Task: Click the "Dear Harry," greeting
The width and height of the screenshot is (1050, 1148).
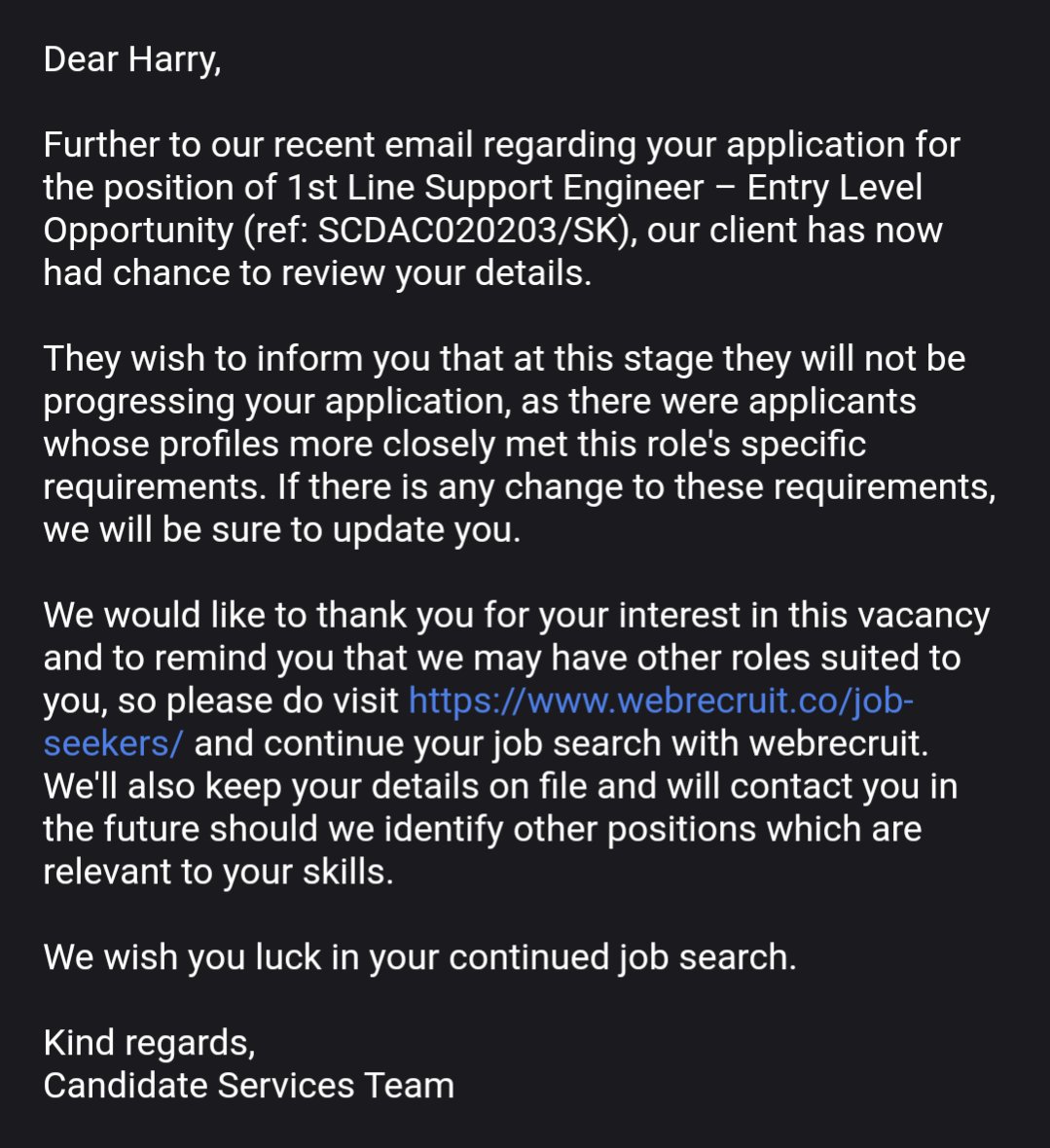Action: click(x=132, y=59)
